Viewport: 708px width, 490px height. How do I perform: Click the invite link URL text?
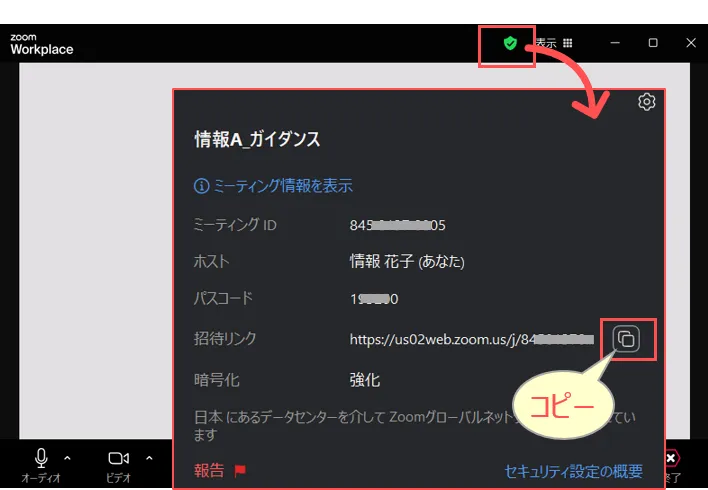coord(471,339)
